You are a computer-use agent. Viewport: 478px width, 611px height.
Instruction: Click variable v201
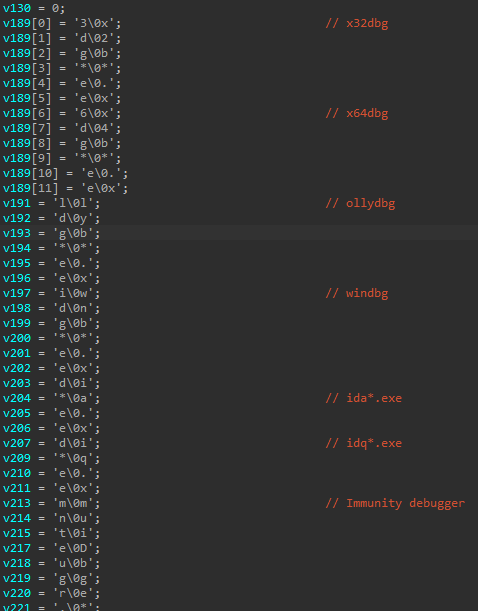tap(17, 353)
